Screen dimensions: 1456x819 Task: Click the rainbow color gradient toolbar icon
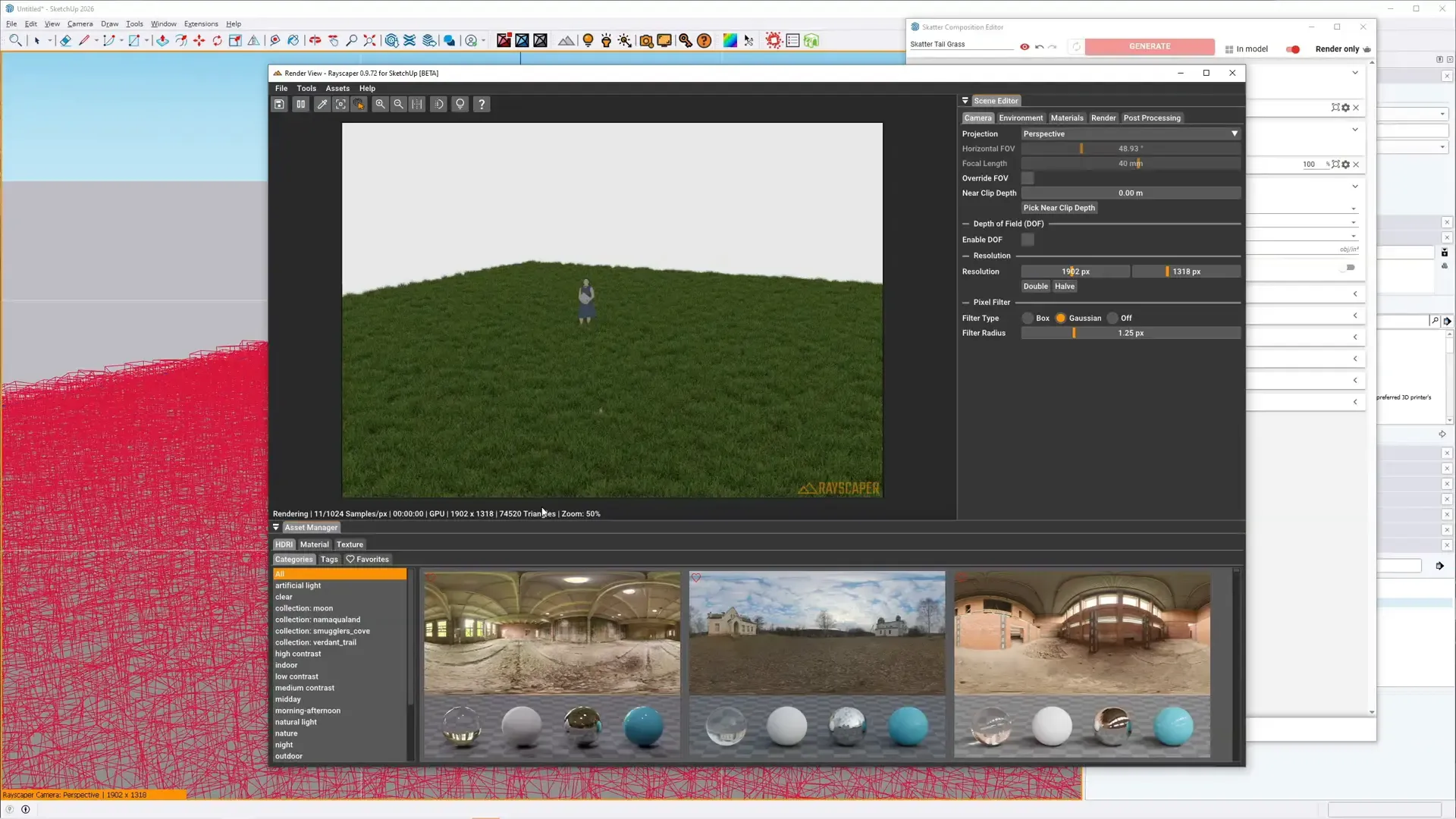click(x=730, y=40)
